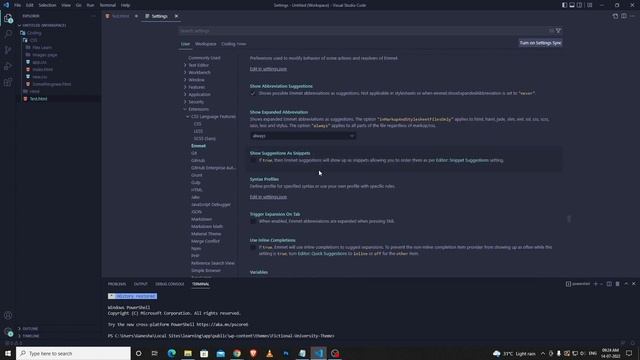
Task: Switch to the Problems panel tab
Action: coord(117,284)
